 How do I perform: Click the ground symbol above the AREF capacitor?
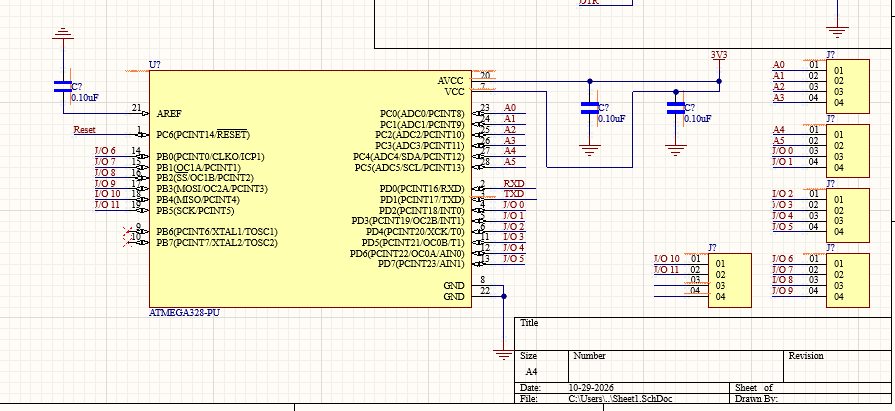pos(63,34)
